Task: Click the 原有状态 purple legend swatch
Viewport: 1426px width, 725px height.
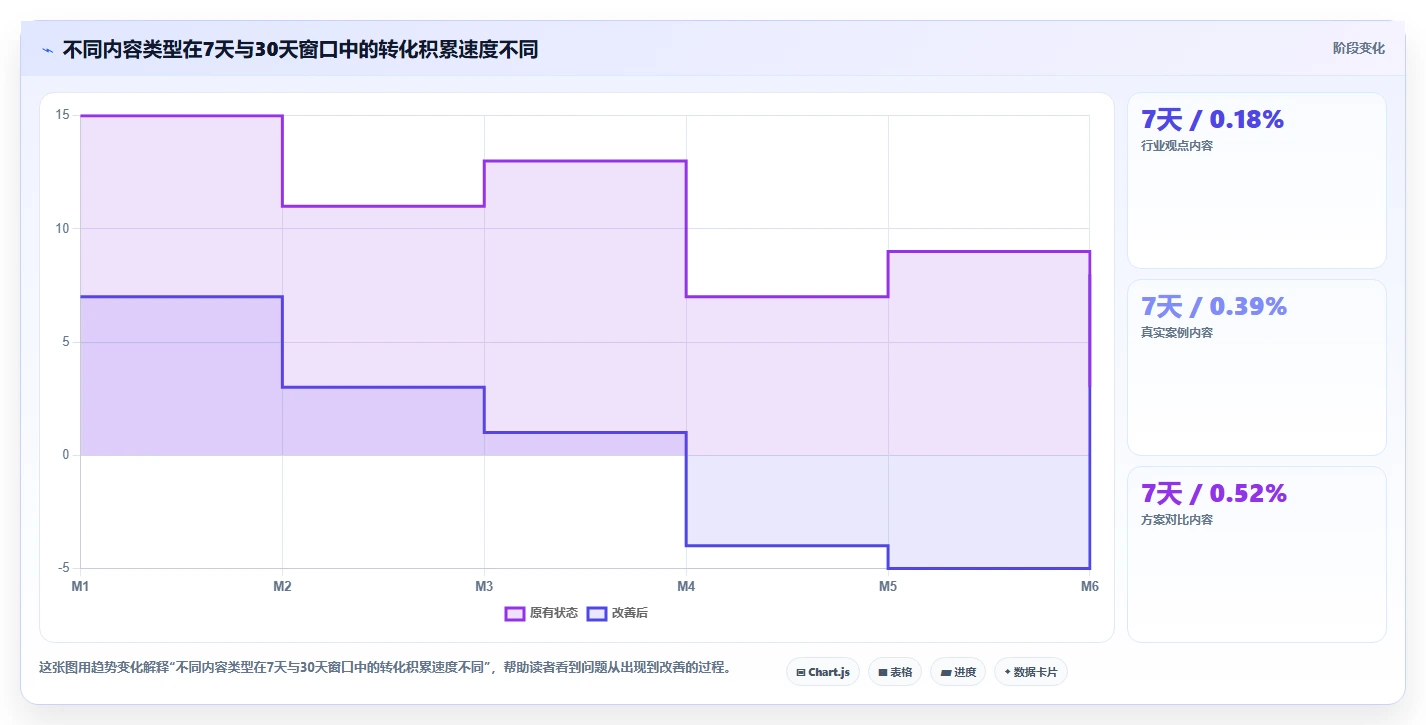Action: [x=515, y=613]
